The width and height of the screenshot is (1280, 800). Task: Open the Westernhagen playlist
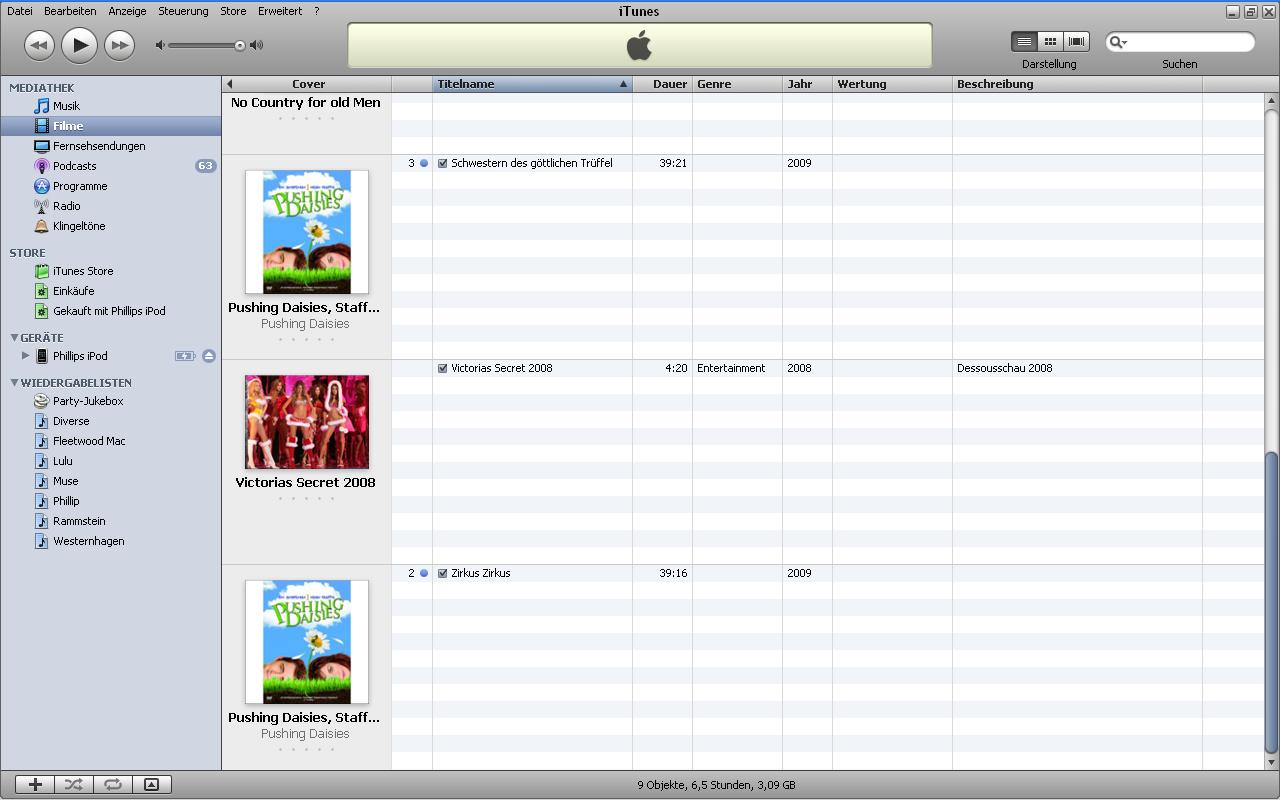tap(110, 541)
